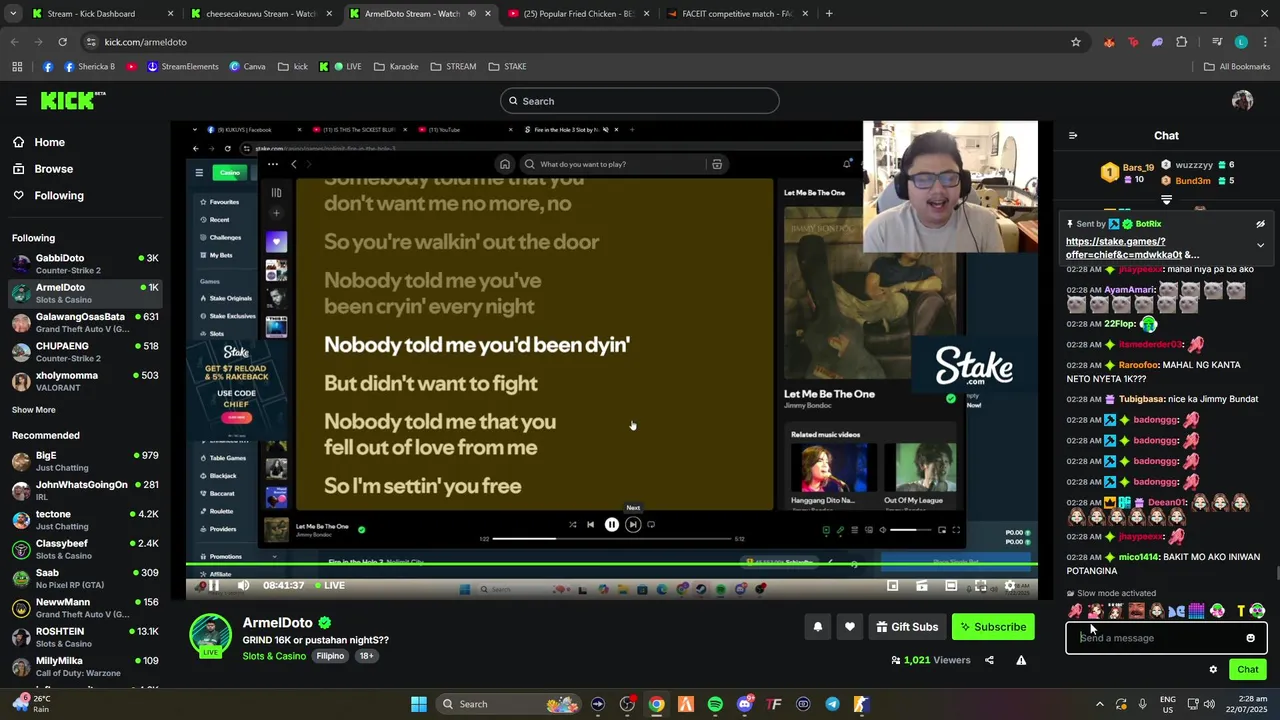
Task: Open the STREAM bookmarks folder
Action: coord(453,67)
